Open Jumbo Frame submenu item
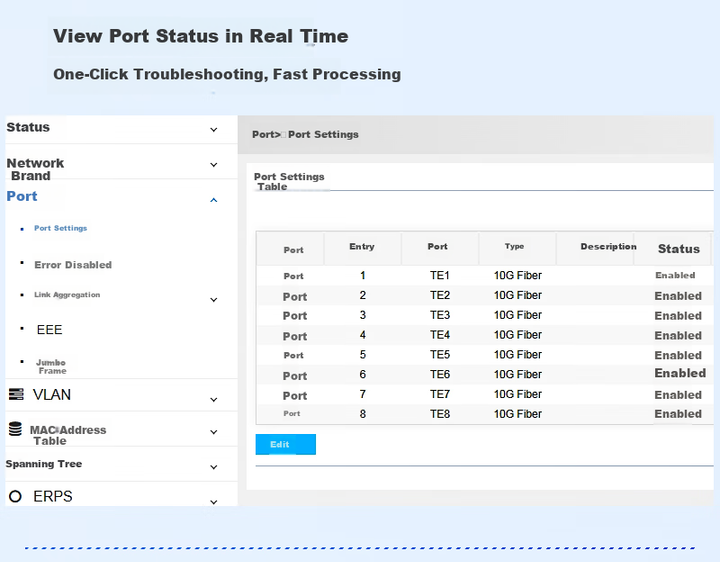 pyautogui.click(x=51, y=366)
